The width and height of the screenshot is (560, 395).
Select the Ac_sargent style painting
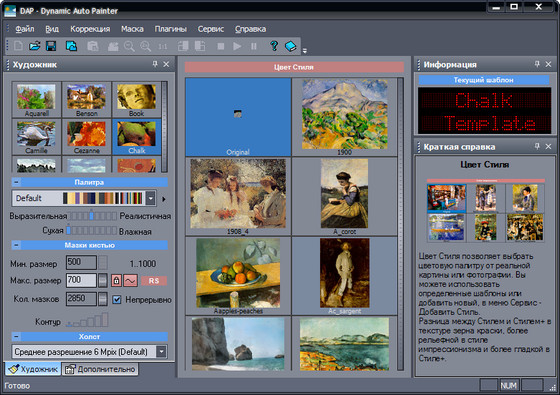click(345, 276)
